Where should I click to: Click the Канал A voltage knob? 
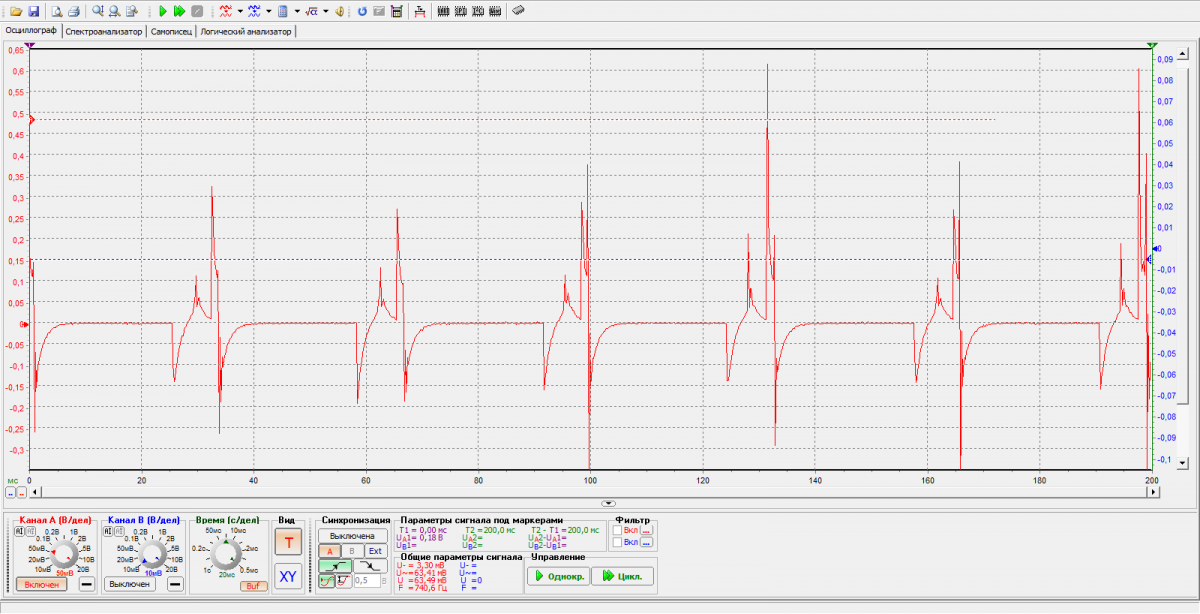64,553
